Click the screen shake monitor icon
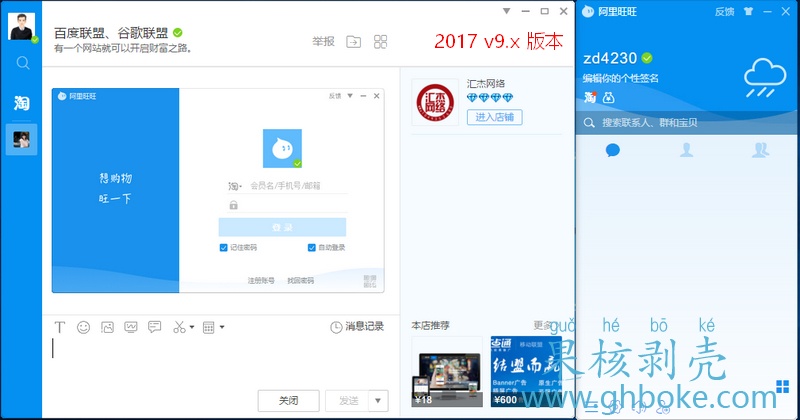Viewport: 800px width, 420px height. [x=131, y=327]
